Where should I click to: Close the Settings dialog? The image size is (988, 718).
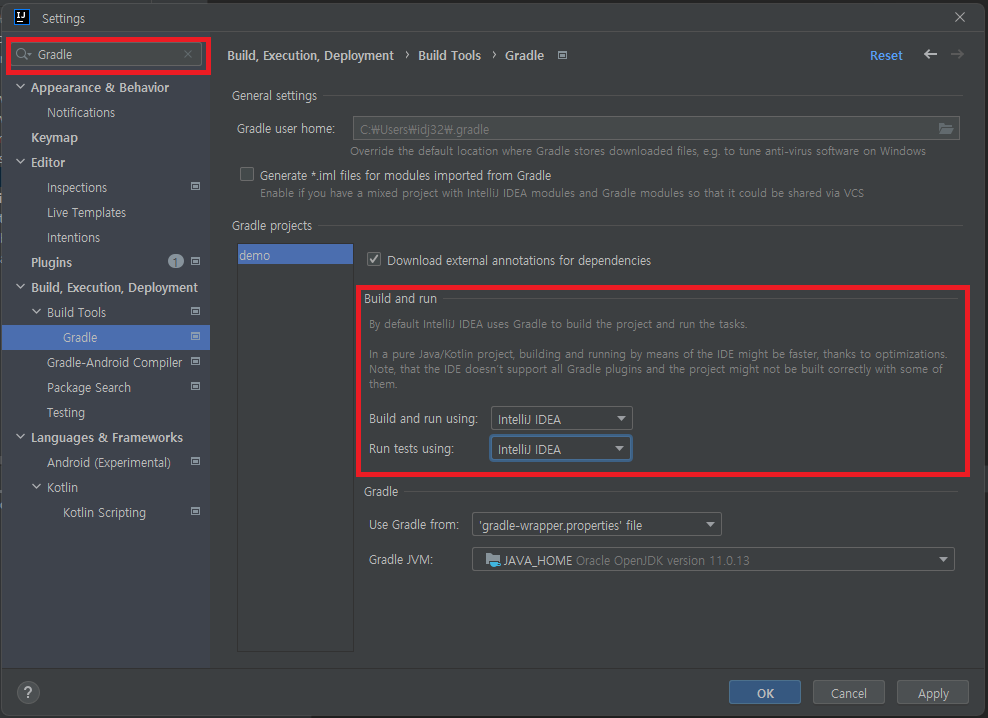960,17
